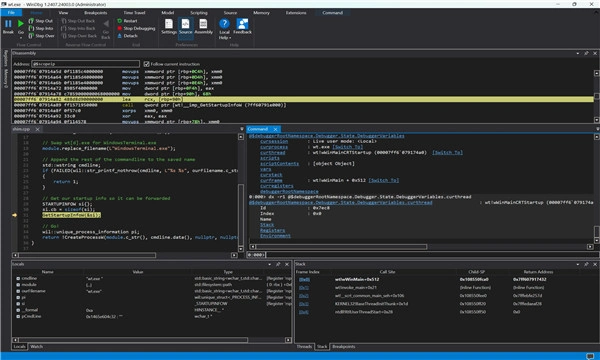Screen dimensions: 600x360
Task: Close the Stack panel
Action: click(x=595, y=264)
